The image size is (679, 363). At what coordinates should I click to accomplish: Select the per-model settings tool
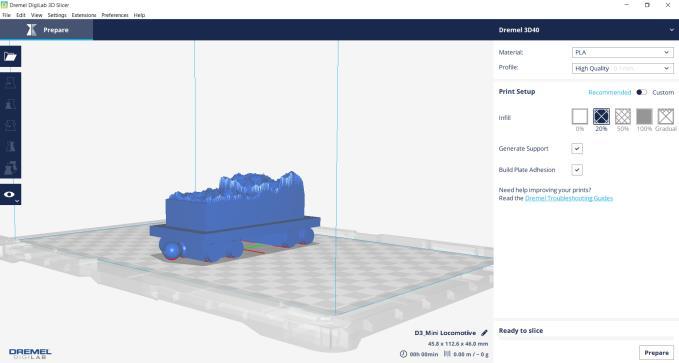tap(10, 168)
